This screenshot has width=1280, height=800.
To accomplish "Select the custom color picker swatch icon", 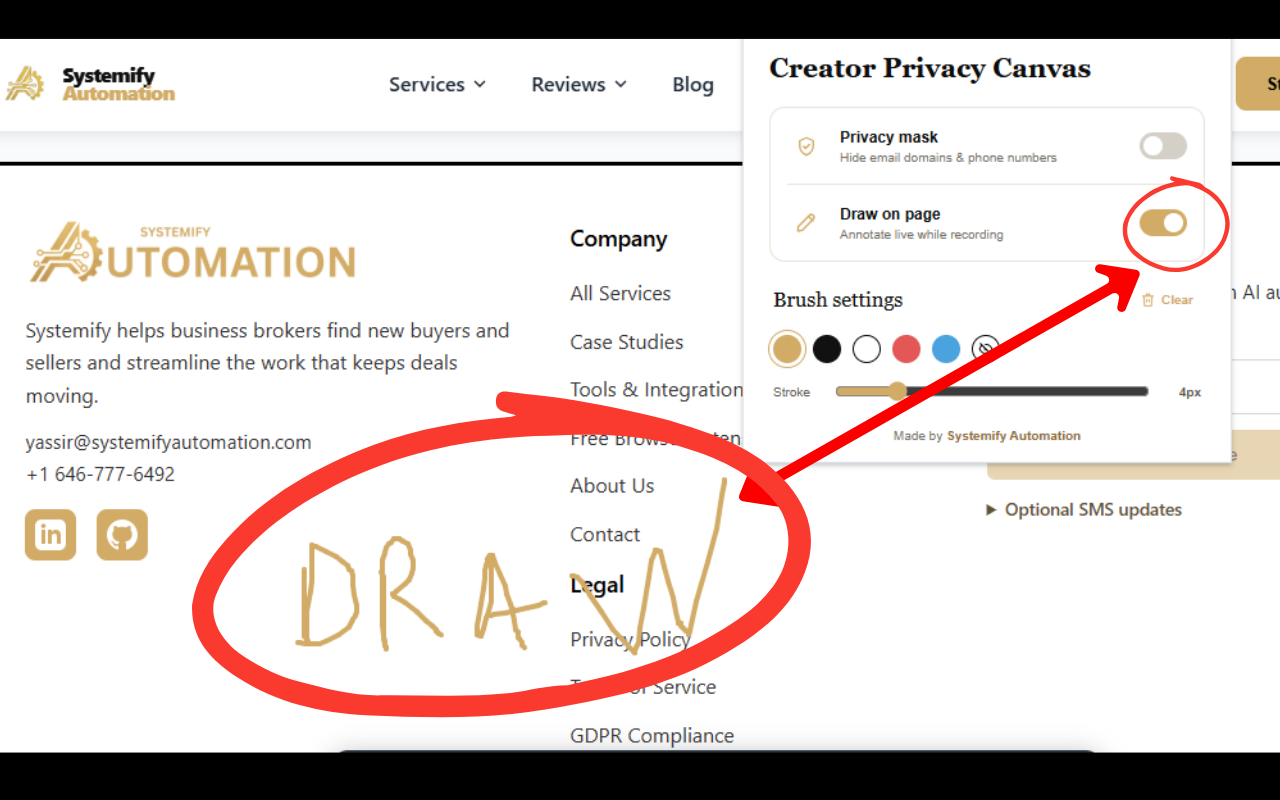I will (986, 348).
